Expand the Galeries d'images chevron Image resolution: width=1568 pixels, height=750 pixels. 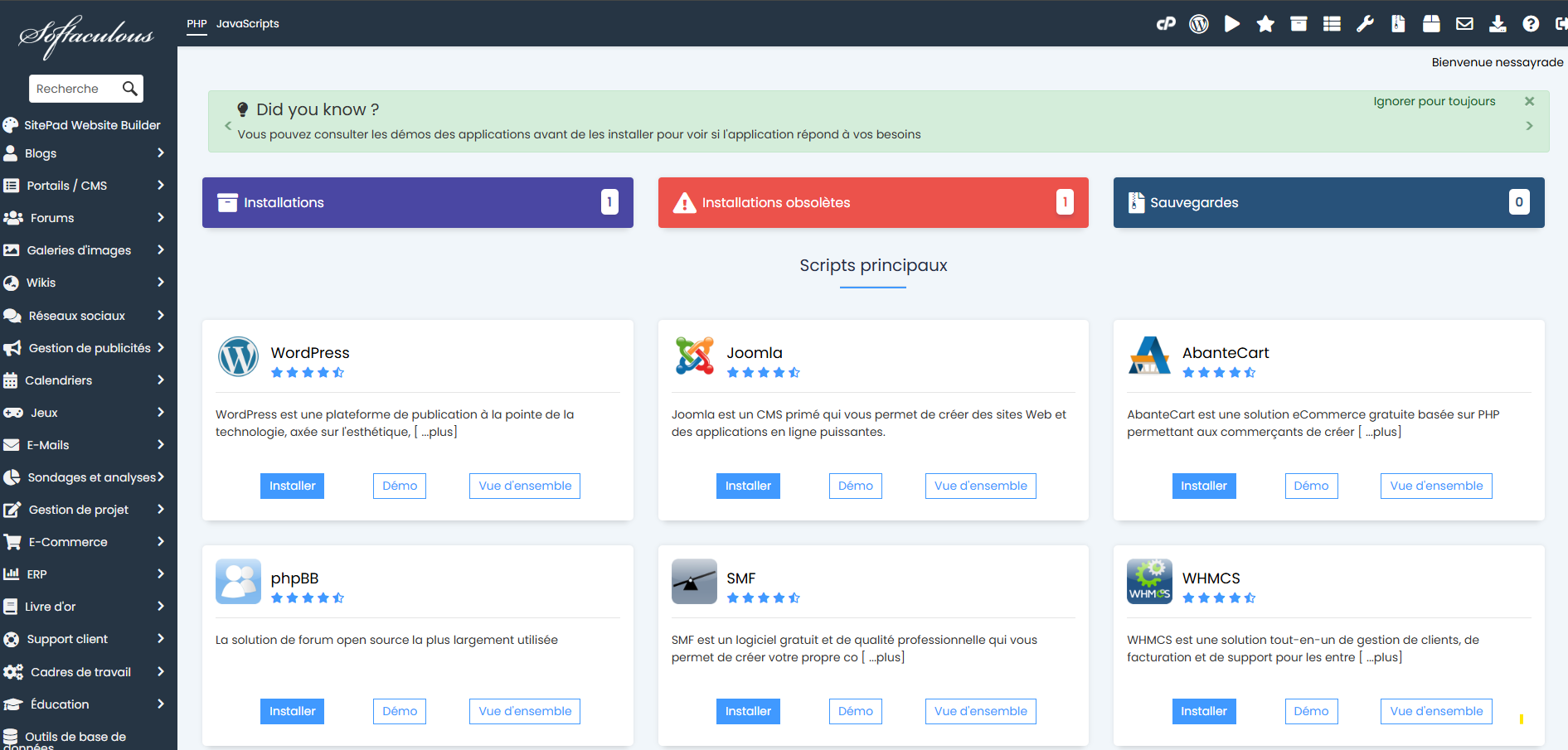click(x=161, y=250)
